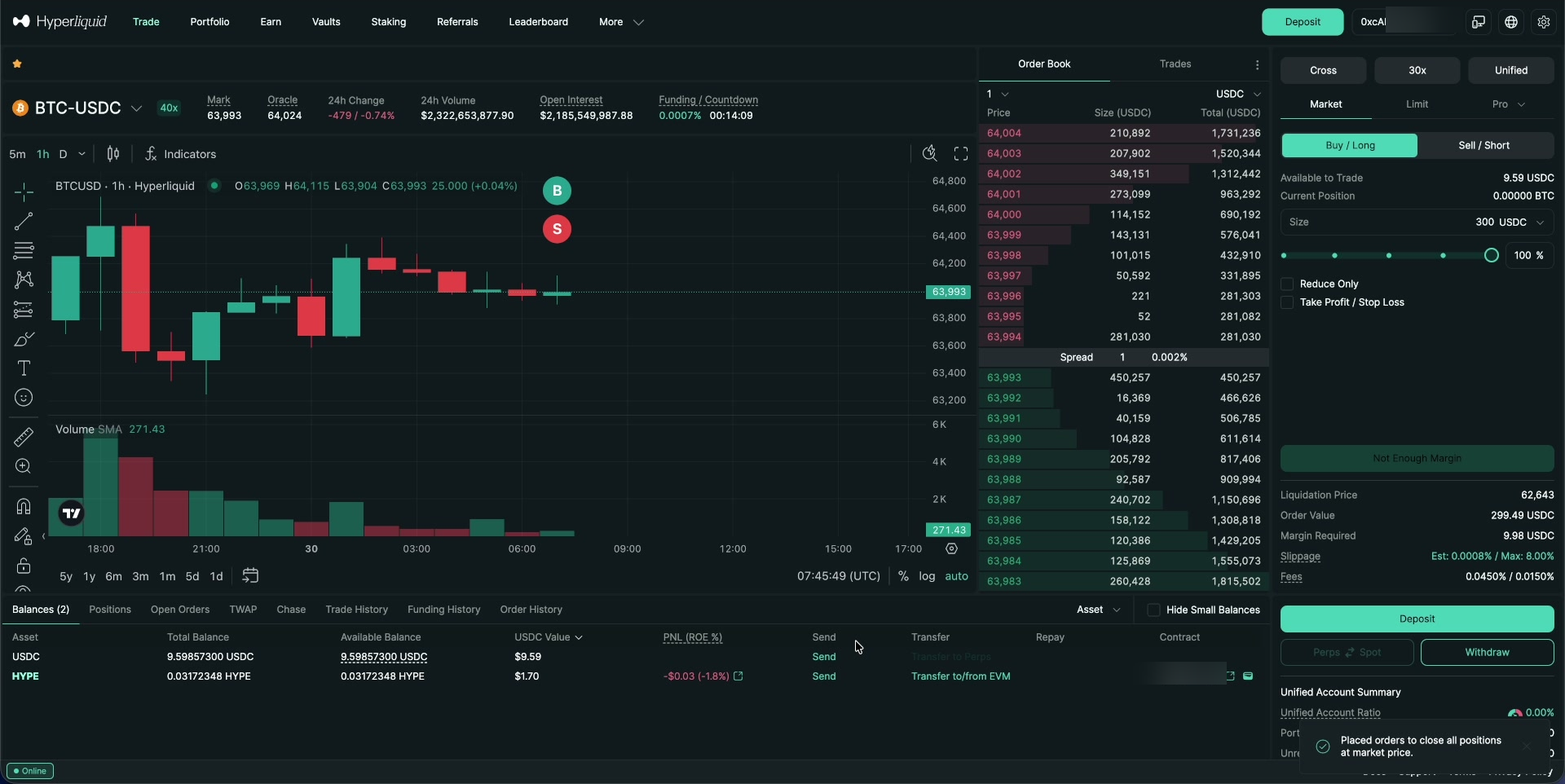Viewport: 1565px width, 784px height.
Task: Set size slider to 75% dot
Action: tap(1443, 256)
